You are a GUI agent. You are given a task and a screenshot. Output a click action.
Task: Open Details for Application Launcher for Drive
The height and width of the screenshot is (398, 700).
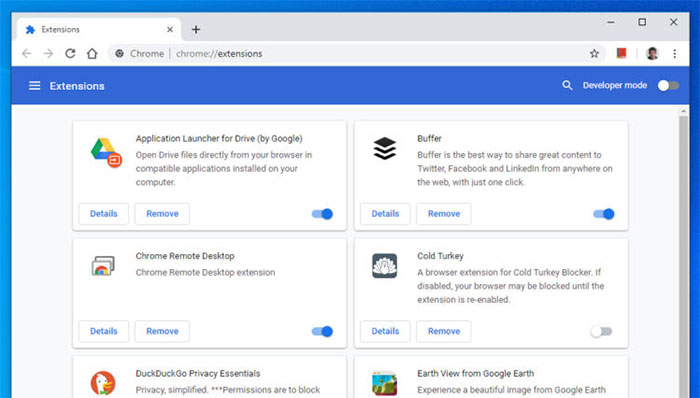104,214
